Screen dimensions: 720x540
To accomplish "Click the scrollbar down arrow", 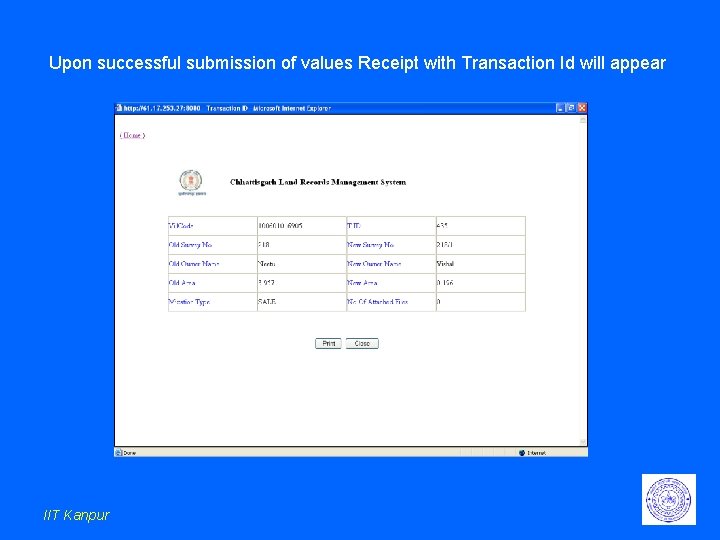I will tap(583, 442).
